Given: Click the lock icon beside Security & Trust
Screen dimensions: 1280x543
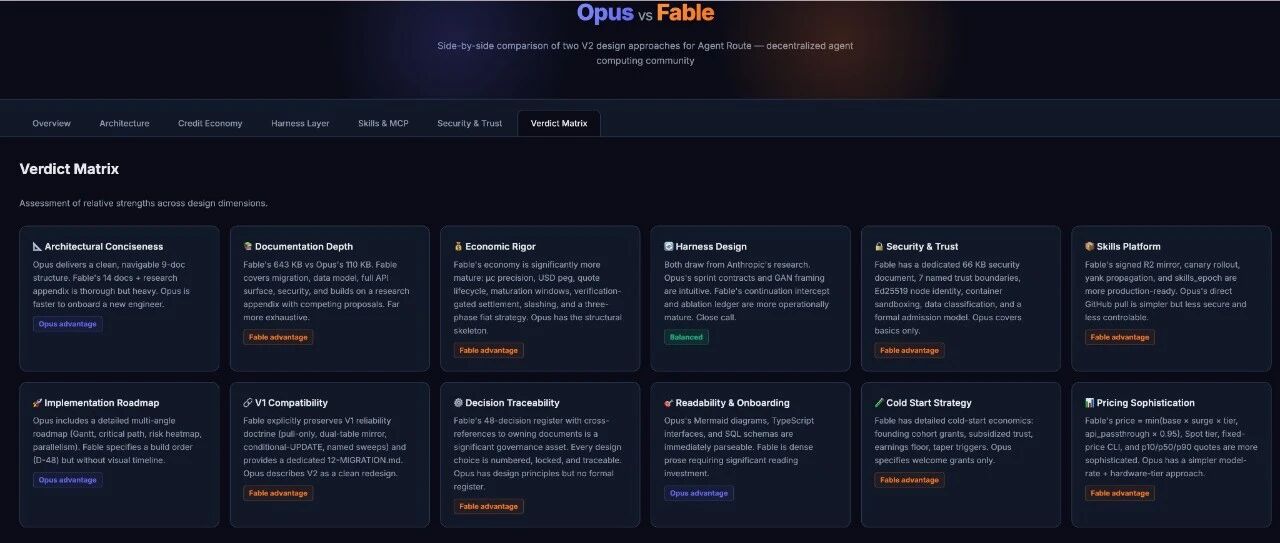Looking at the screenshot, I should pos(879,246).
